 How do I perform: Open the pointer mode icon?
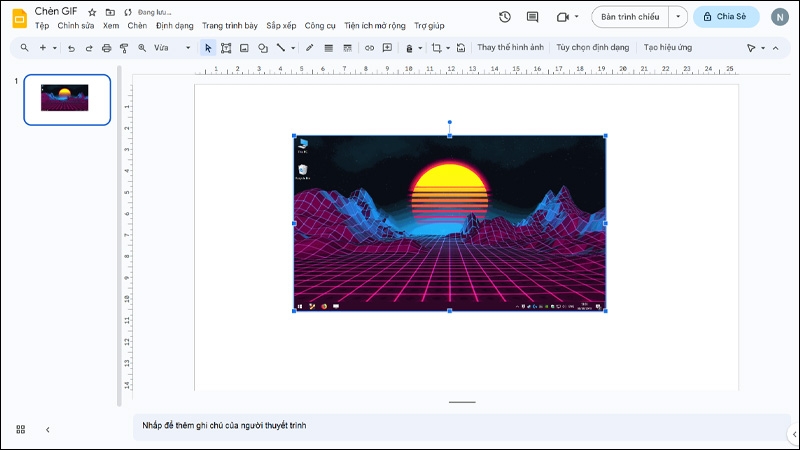click(751, 48)
